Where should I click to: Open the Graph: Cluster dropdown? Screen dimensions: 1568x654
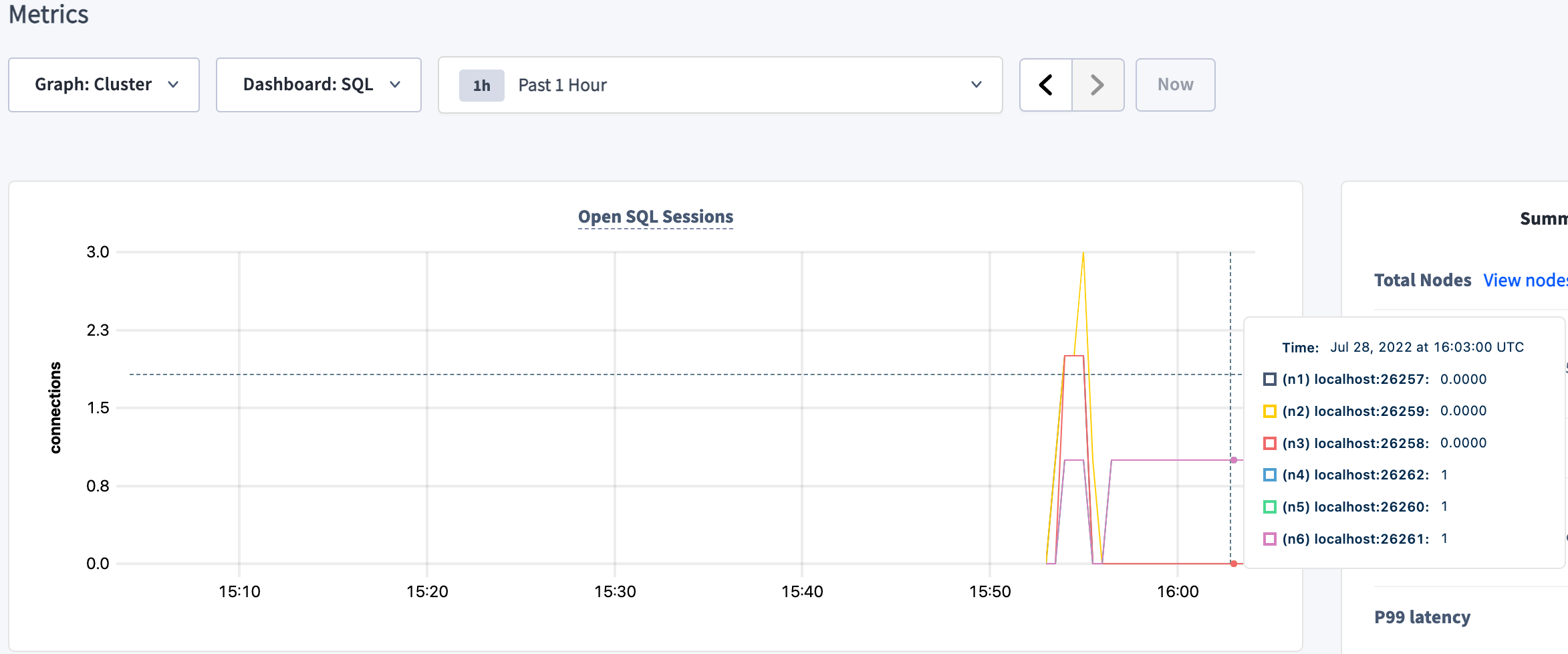click(104, 85)
